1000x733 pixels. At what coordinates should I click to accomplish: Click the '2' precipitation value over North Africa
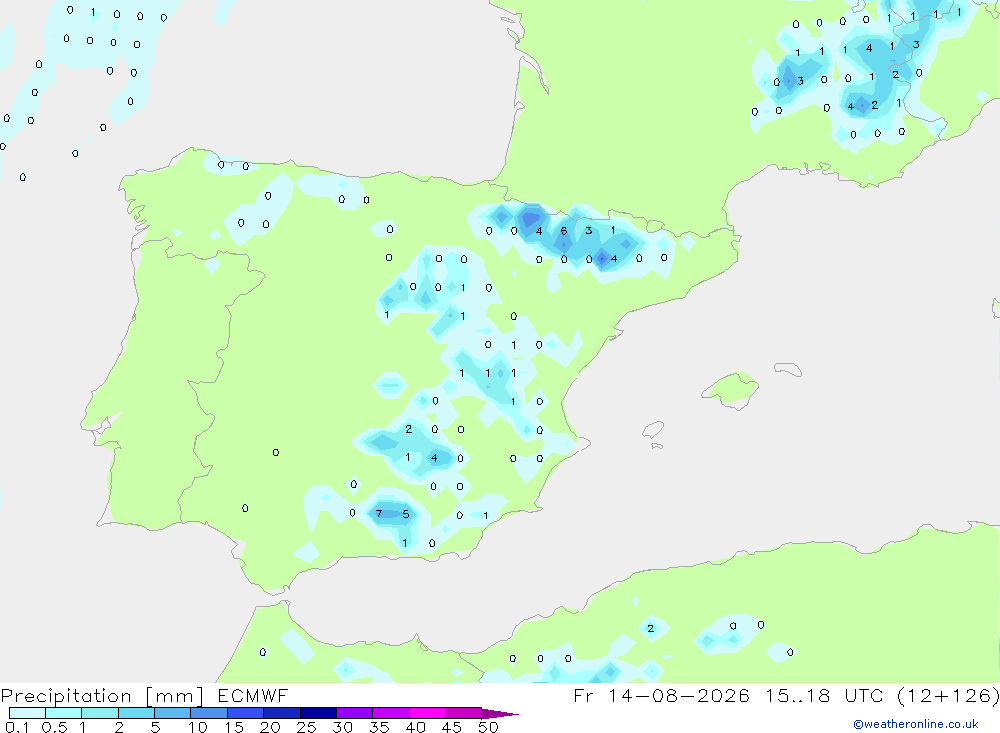(651, 628)
